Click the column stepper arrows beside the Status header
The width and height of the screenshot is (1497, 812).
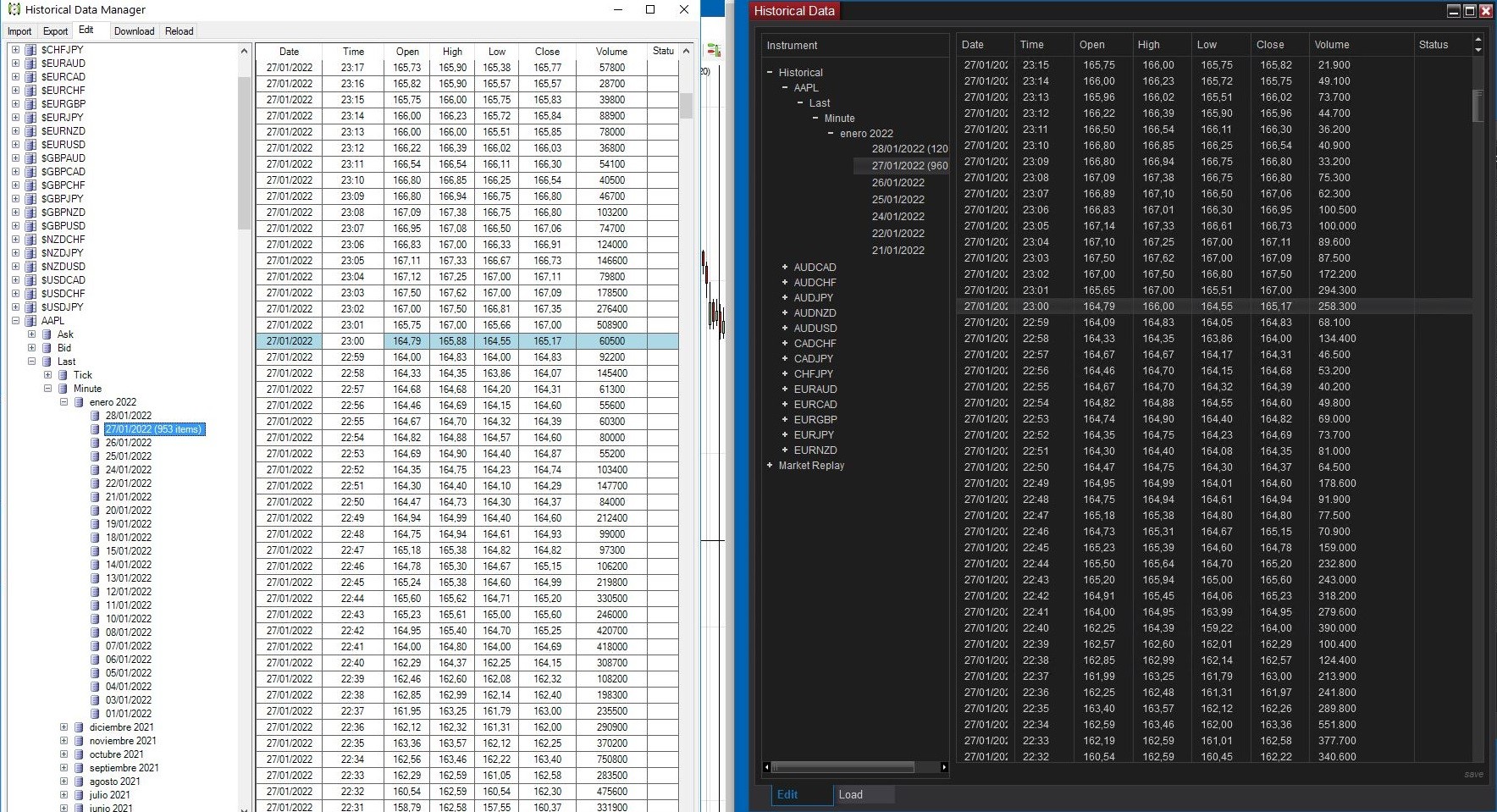point(1478,45)
